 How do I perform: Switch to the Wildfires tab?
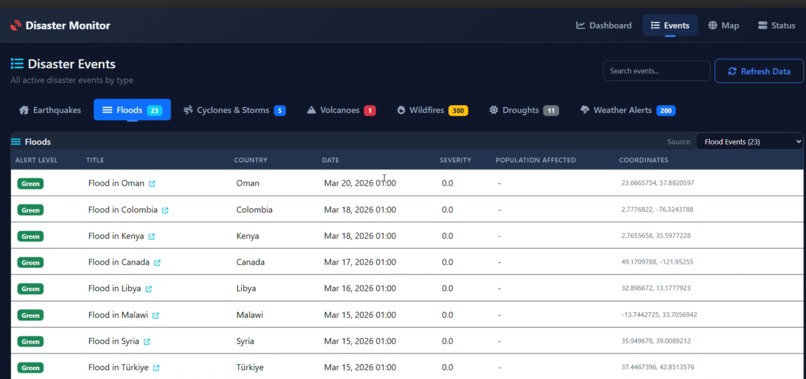(432, 110)
